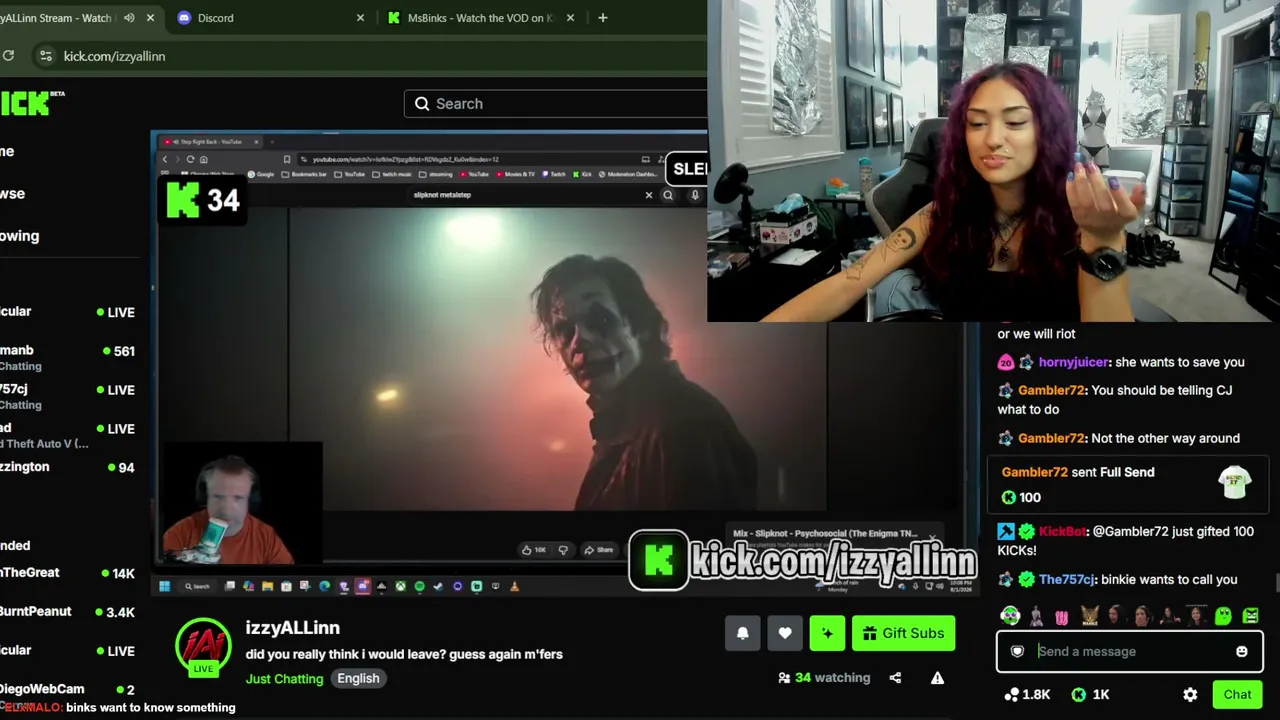Click the Kick search box

click(x=556, y=104)
